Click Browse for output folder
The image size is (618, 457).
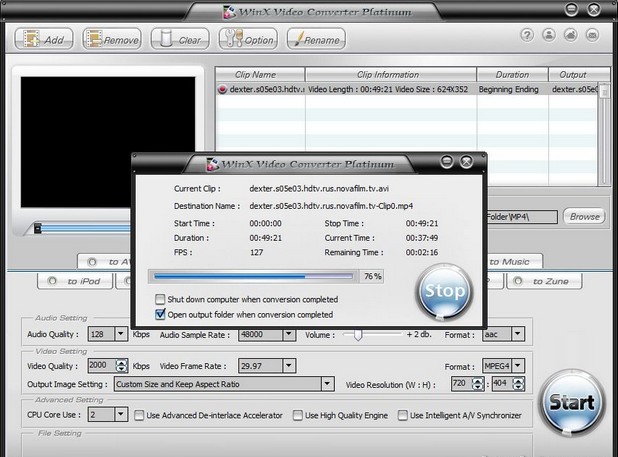coord(584,216)
